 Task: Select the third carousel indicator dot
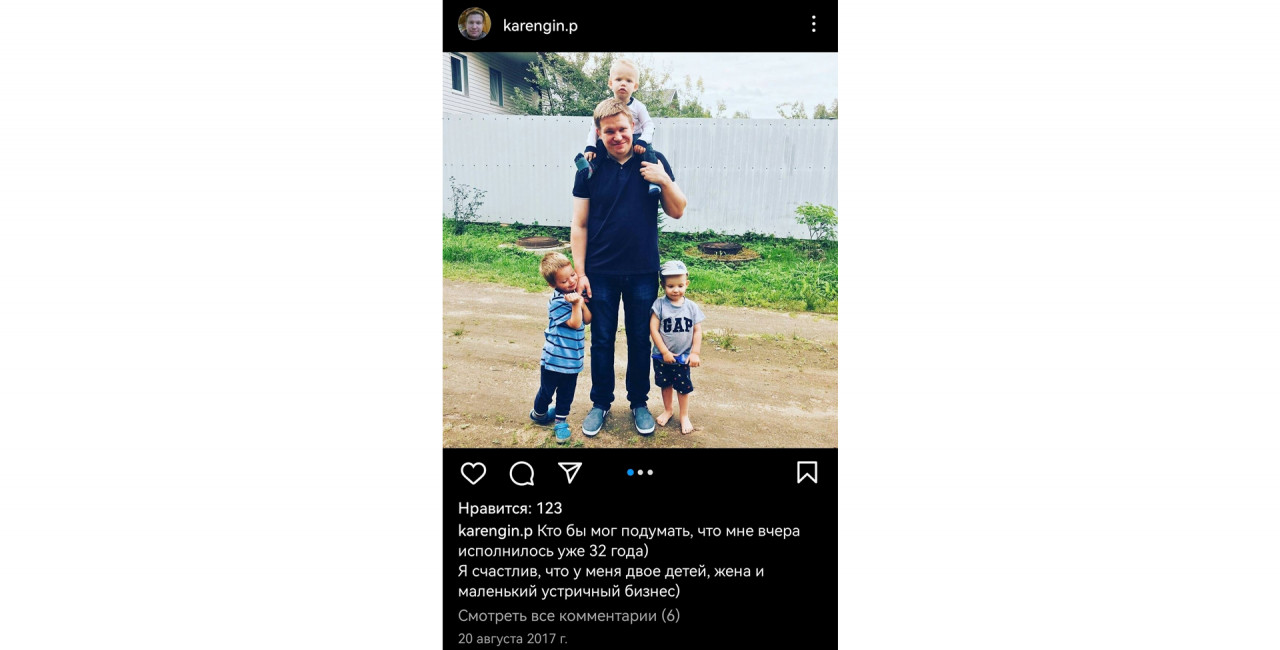650,472
